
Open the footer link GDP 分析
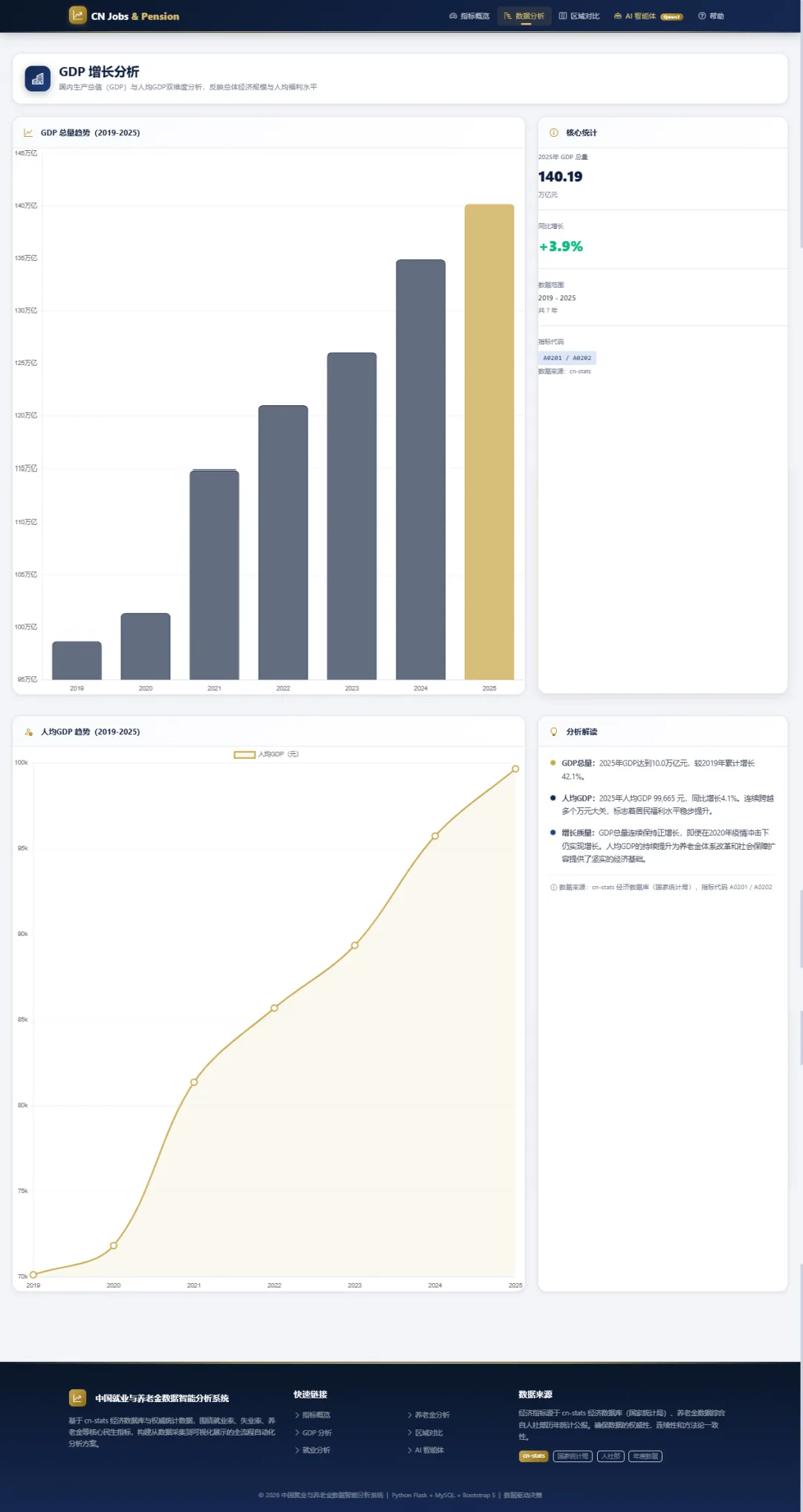tap(313, 1433)
